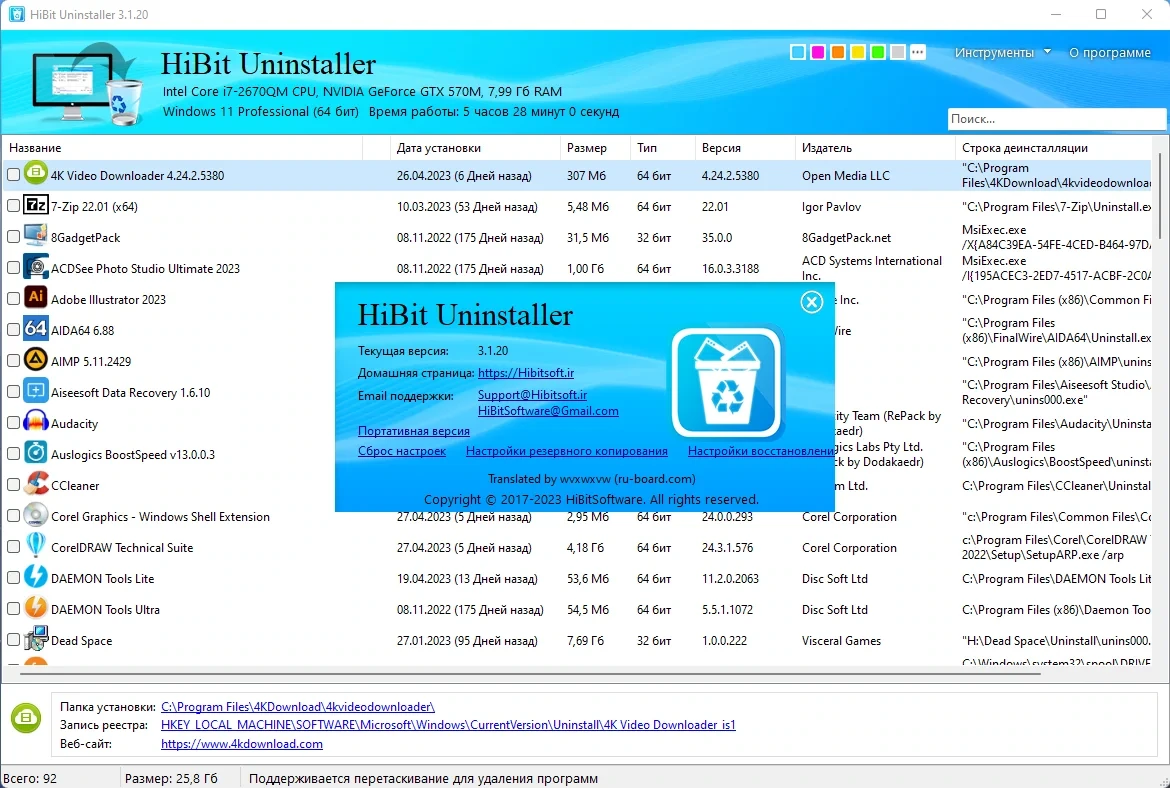
Task: Tick the checkbox for Audacity
Action: (13, 422)
